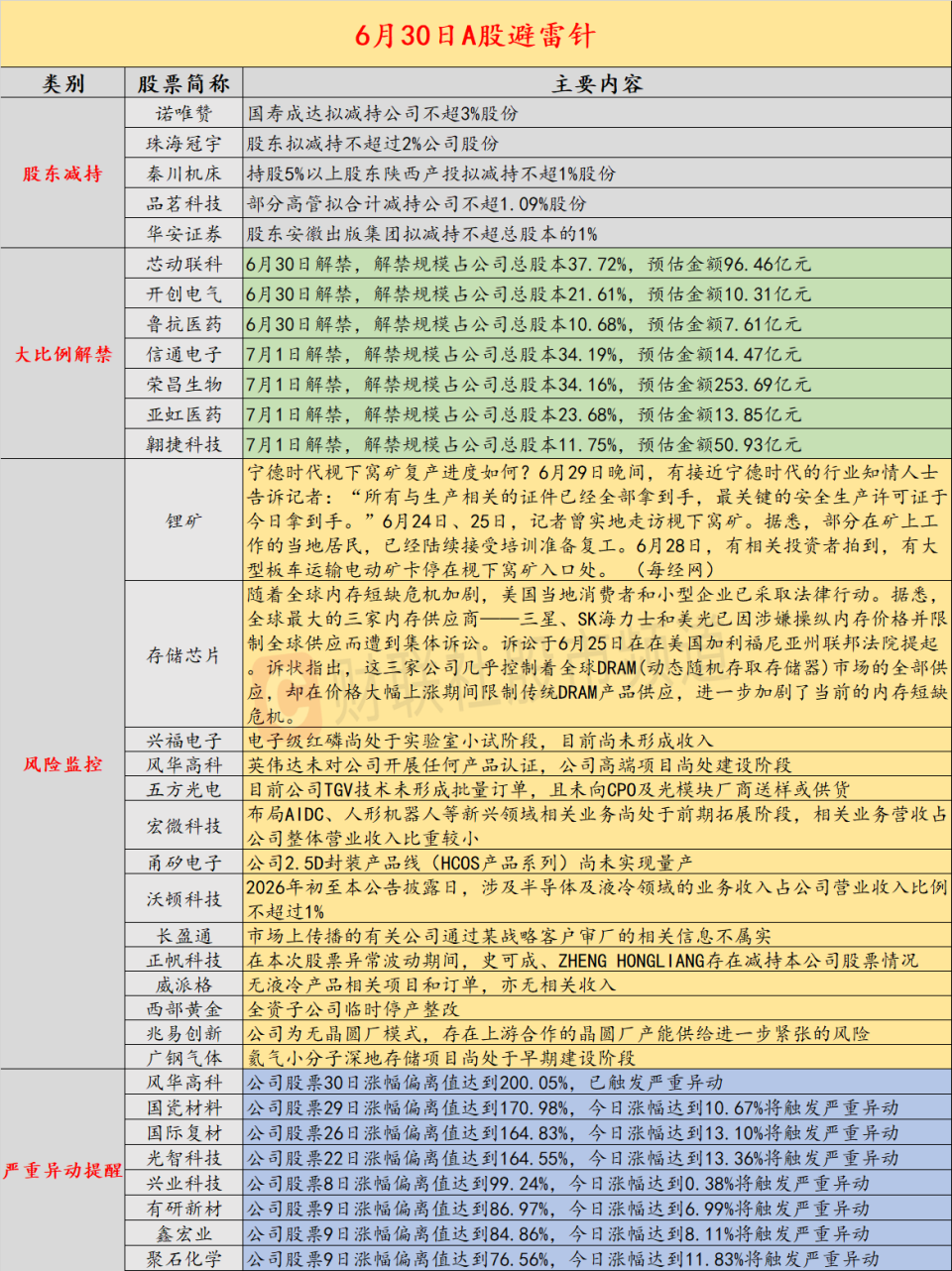Choose stock name "甬矽电子"
Screen dimensions: 952x1271
[x=184, y=864]
